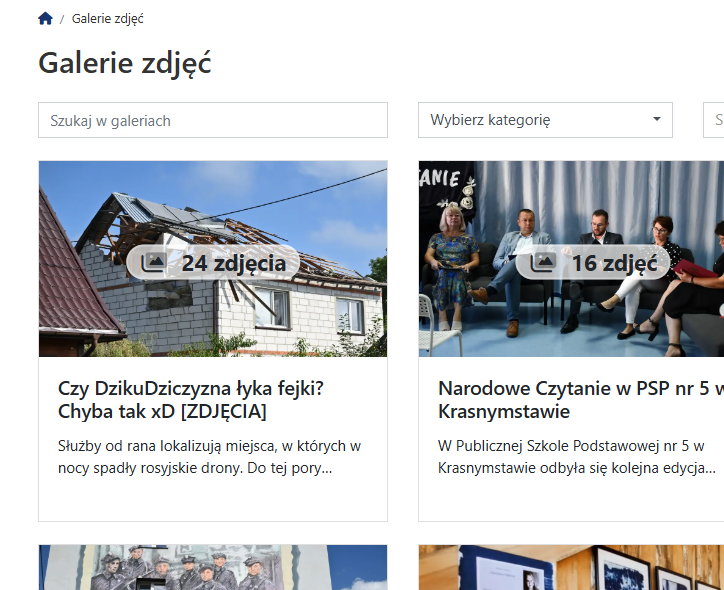Open the Narodowe Czytanie gallery photo
Viewport: 724px width, 590px height.
point(571,259)
